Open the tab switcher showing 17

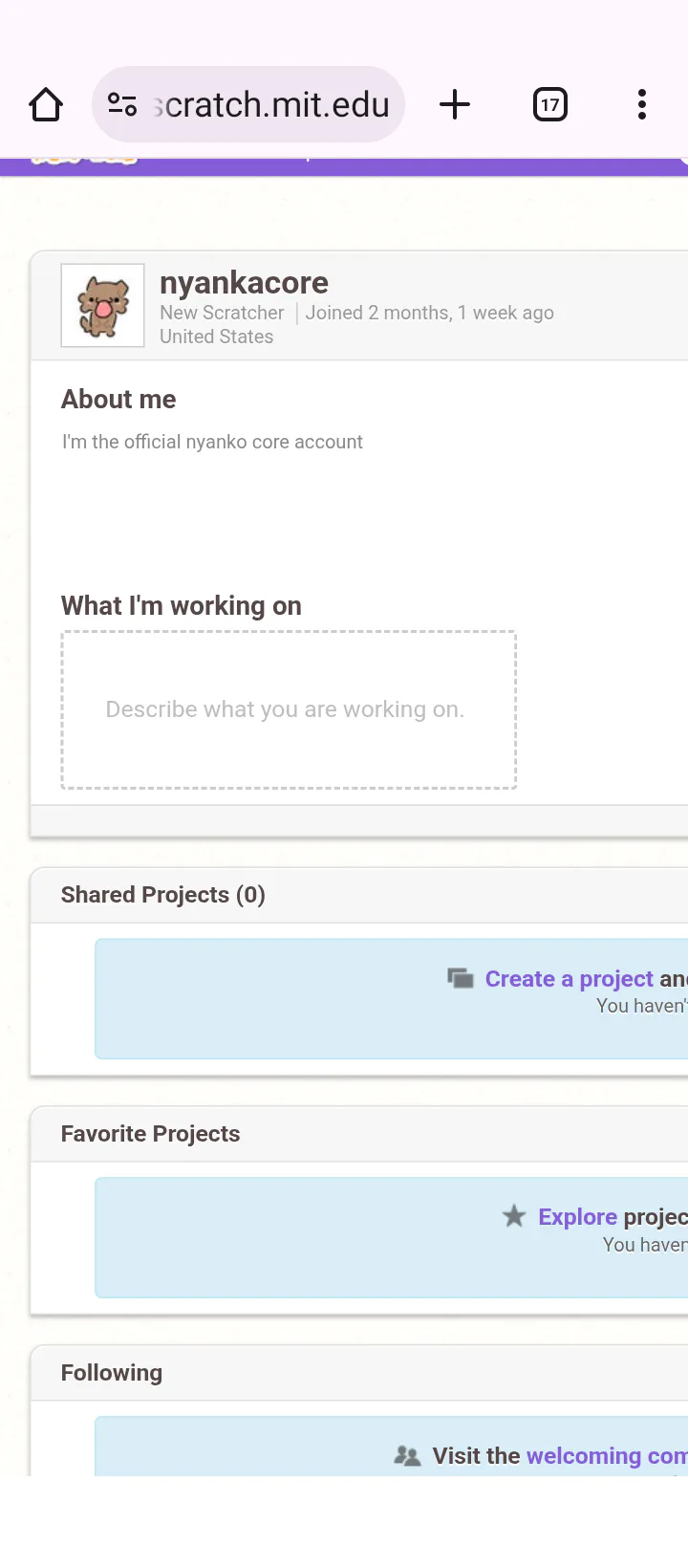pyautogui.click(x=549, y=104)
